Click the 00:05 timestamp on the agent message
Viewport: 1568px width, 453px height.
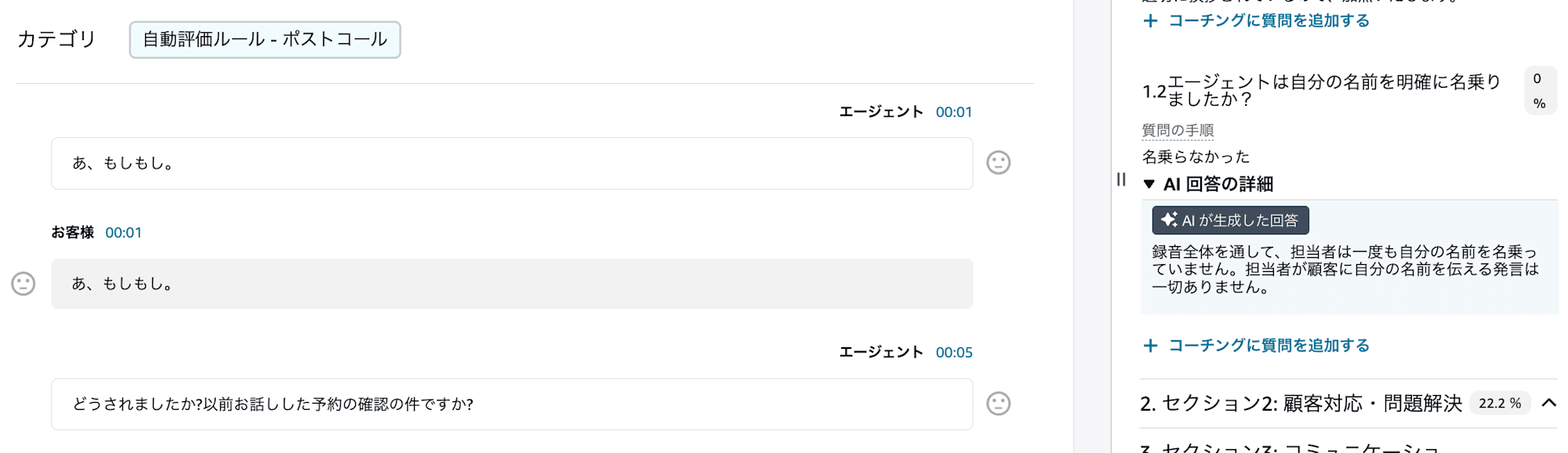pos(954,352)
